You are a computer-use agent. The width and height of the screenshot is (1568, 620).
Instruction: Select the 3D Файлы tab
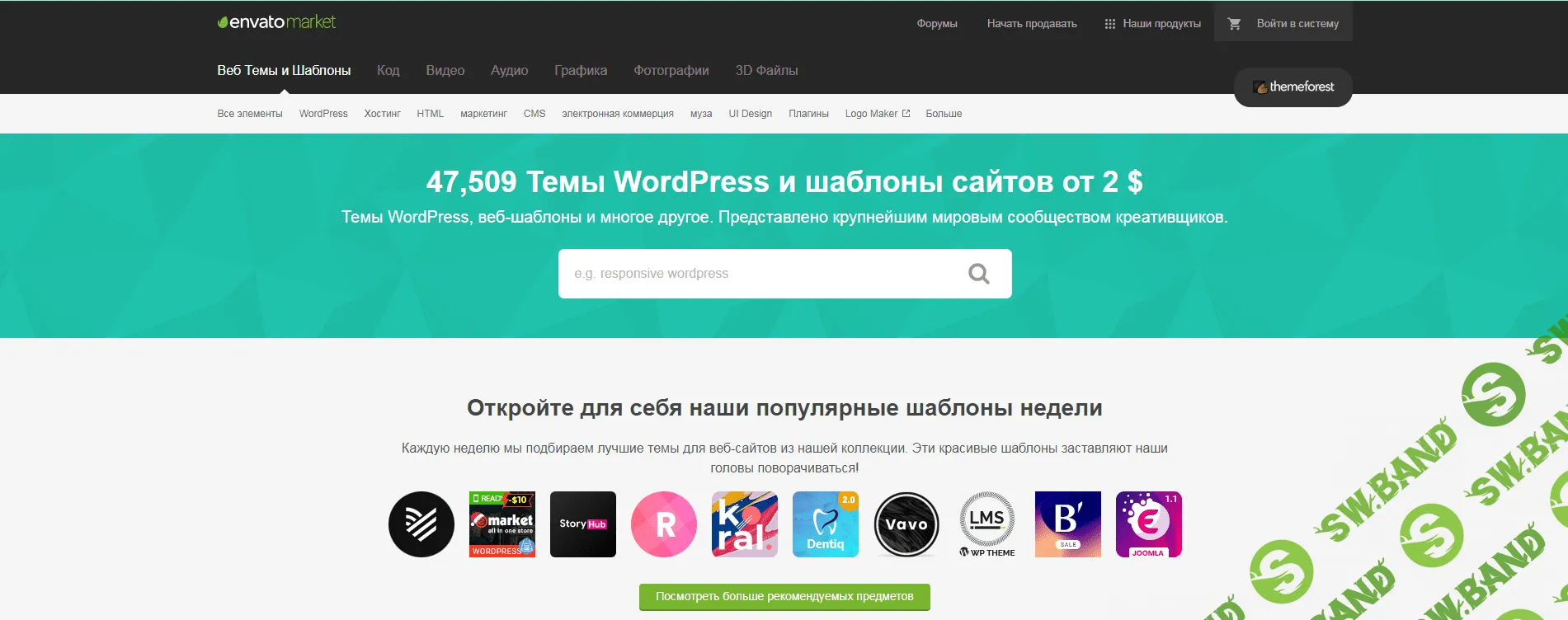[x=767, y=71]
